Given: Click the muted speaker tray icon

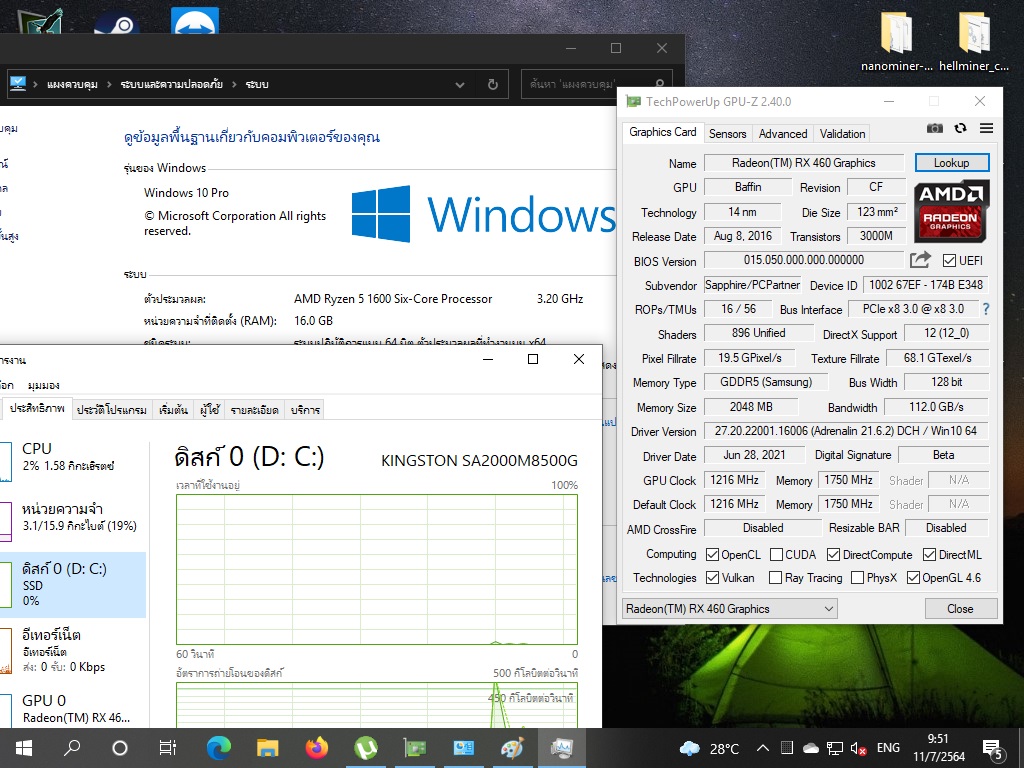Looking at the screenshot, I should [x=859, y=748].
